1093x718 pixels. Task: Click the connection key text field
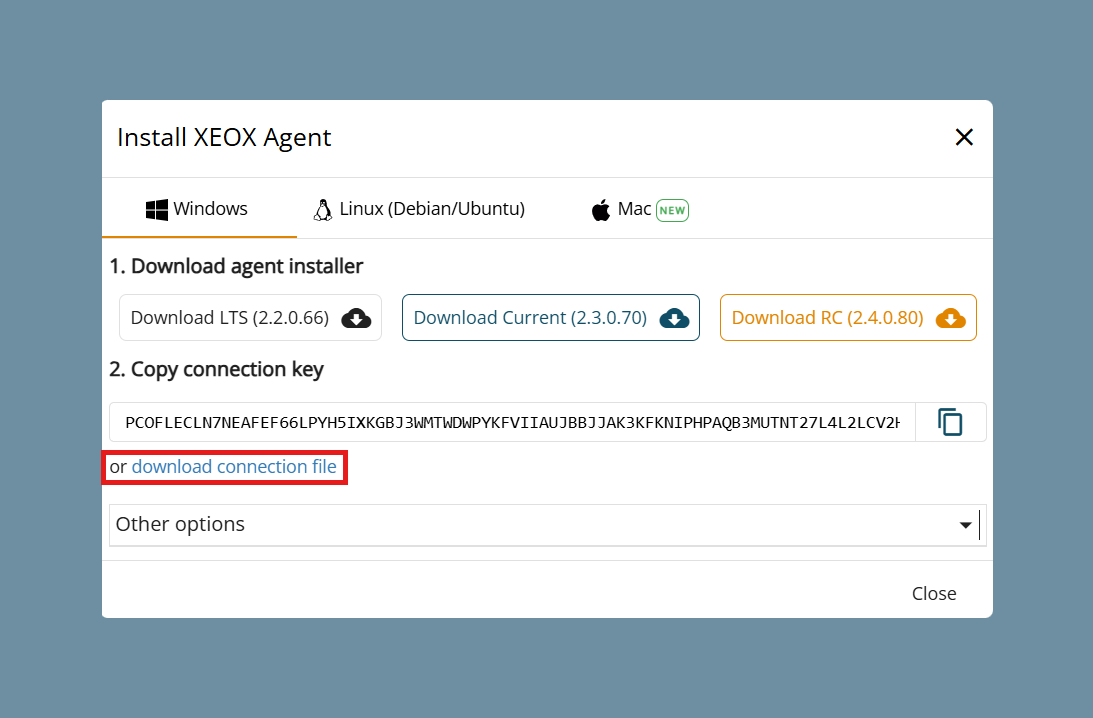click(x=512, y=422)
